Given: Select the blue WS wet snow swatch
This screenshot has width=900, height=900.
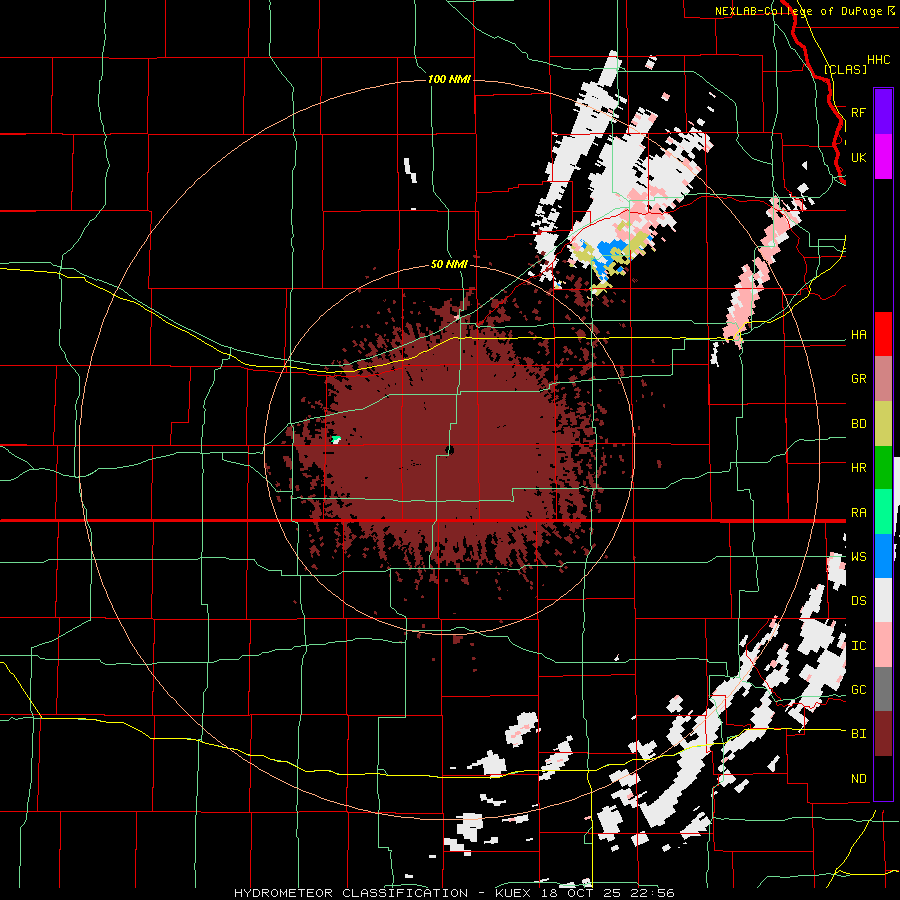Looking at the screenshot, I should pyautogui.click(x=883, y=556).
